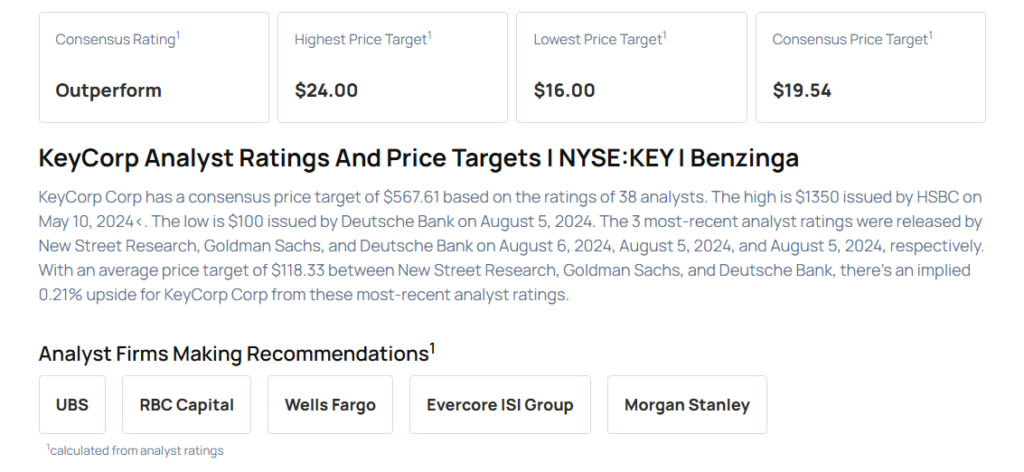Click the Consensus Rating card label
The image size is (1024, 472).
(115, 40)
